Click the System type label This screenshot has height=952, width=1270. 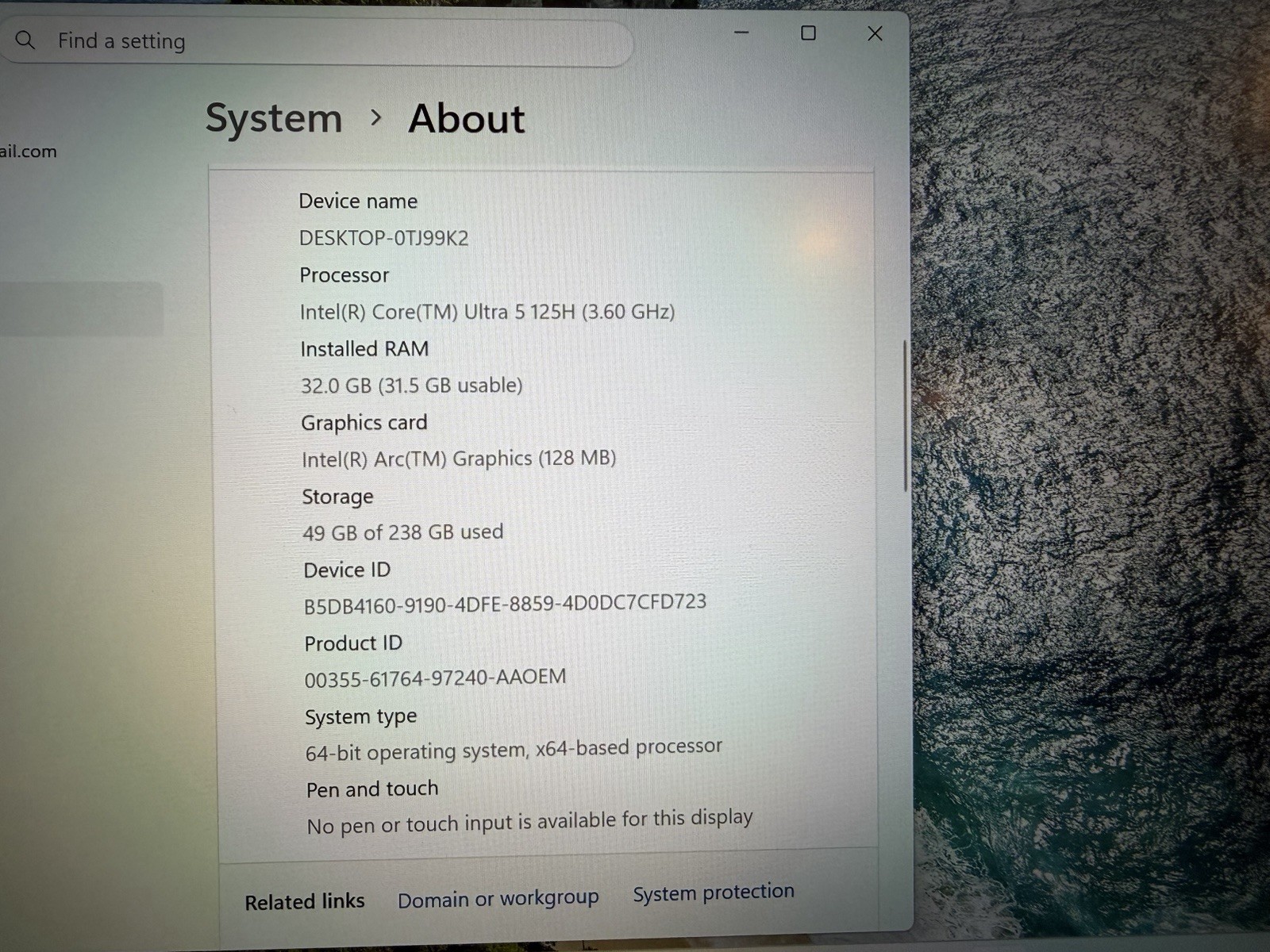360,717
